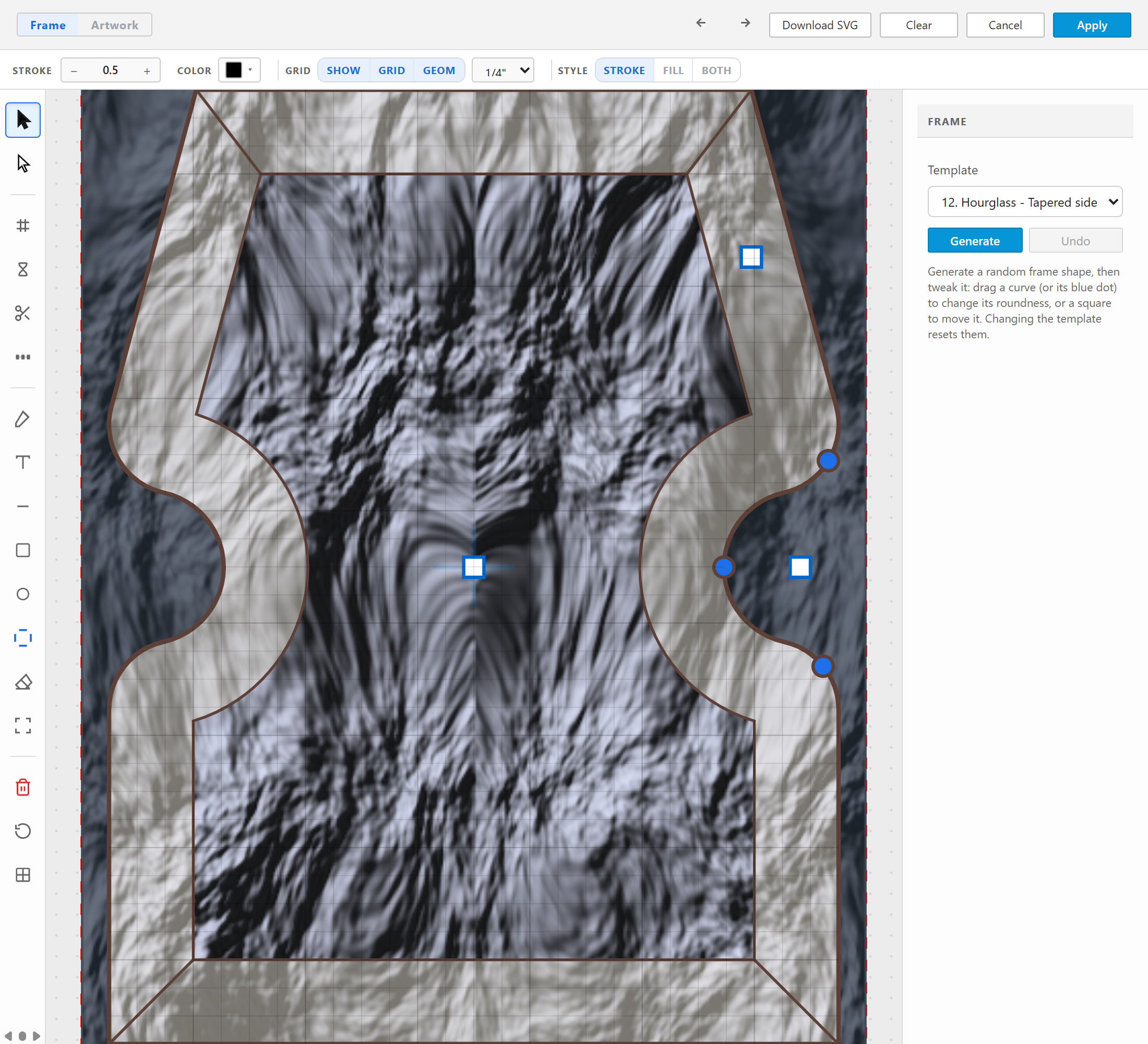This screenshot has height=1044, width=1148.
Task: Click the four-pane grid layout icon
Action: (x=23, y=875)
